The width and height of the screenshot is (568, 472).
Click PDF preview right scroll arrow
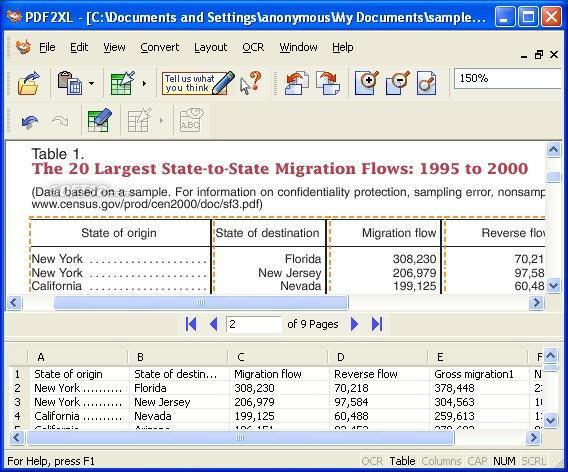point(537,302)
